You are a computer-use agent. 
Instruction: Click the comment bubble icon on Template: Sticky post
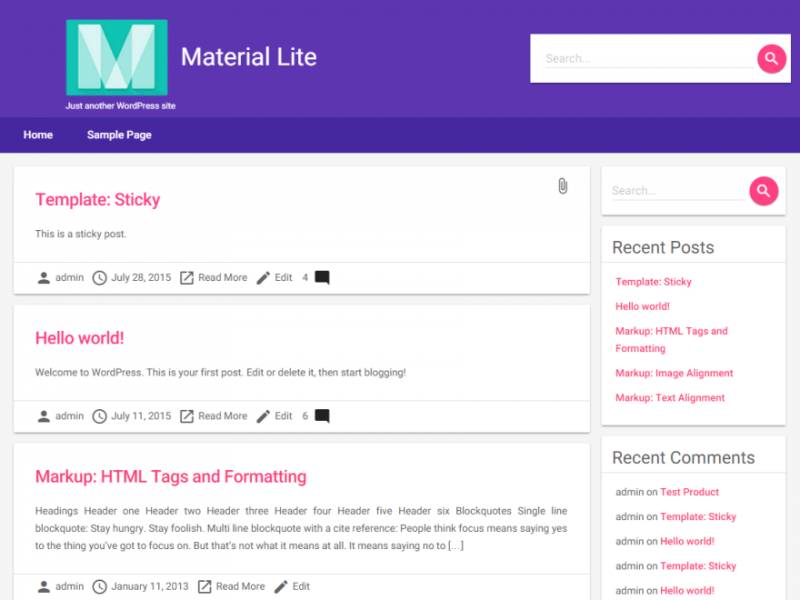point(321,277)
